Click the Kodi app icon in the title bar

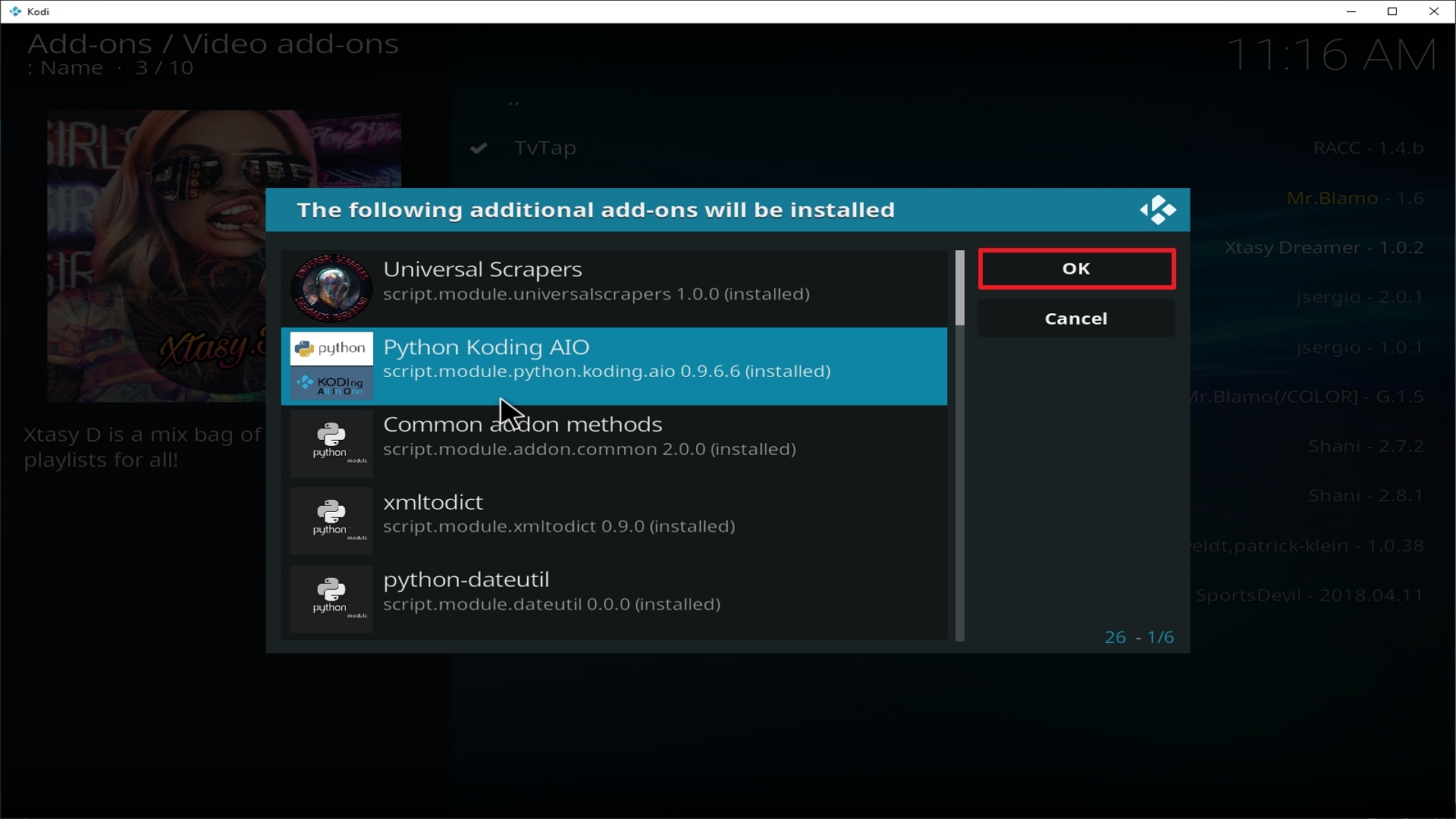point(15,11)
